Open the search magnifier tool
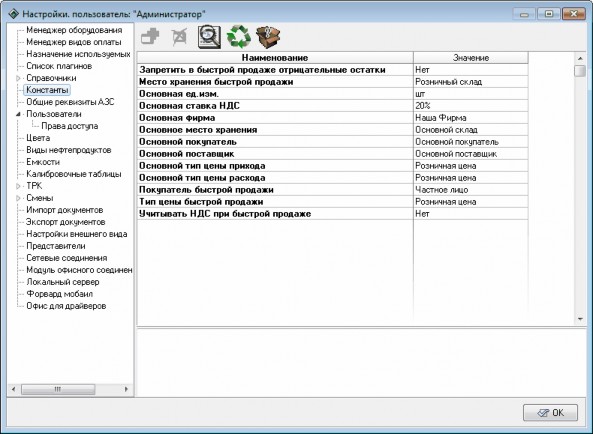The height and width of the screenshot is (434, 593). [x=209, y=37]
